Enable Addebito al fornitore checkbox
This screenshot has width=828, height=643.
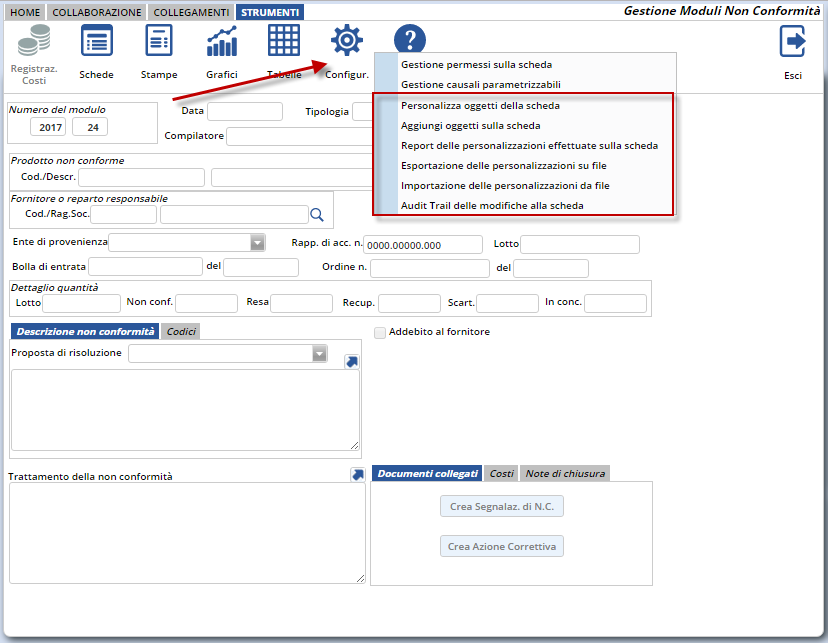click(x=380, y=332)
